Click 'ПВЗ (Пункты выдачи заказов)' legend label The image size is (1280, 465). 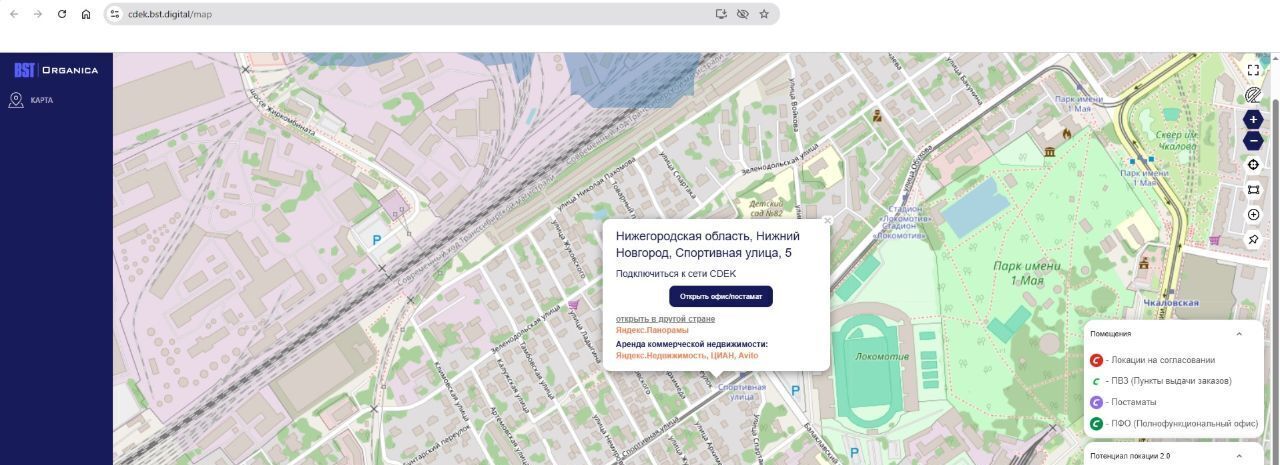click(1169, 381)
